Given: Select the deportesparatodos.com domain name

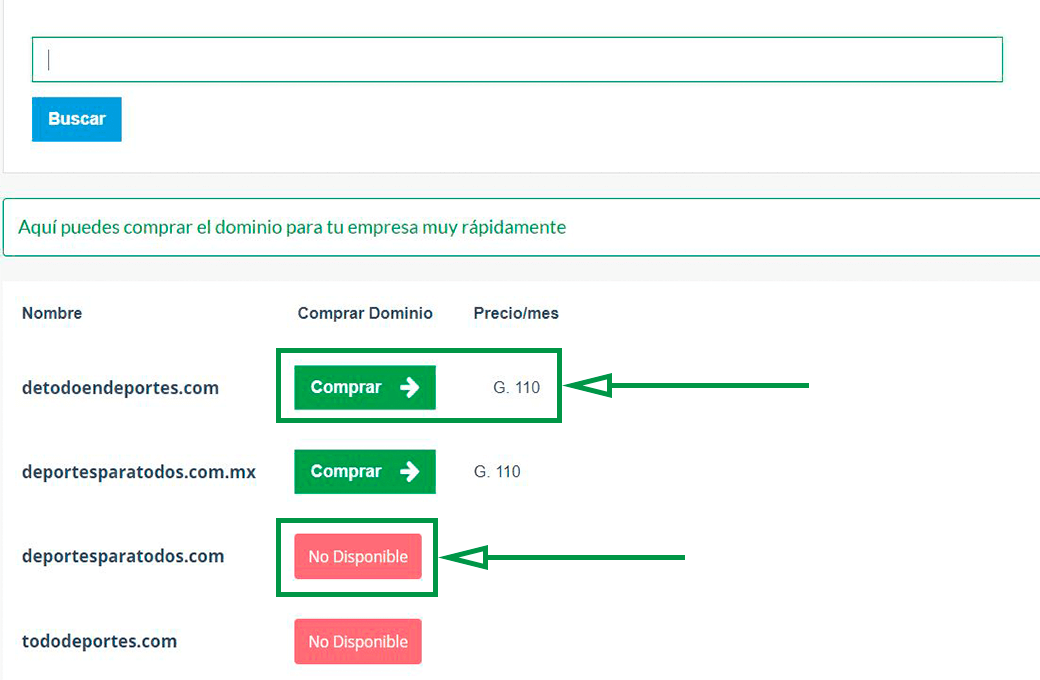Looking at the screenshot, I should point(123,556).
